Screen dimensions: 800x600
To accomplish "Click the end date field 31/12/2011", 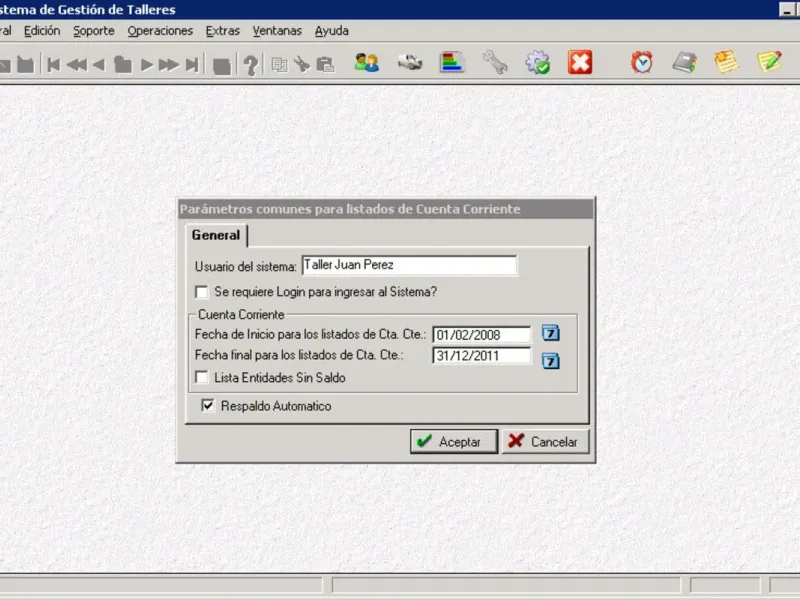I will coord(481,356).
